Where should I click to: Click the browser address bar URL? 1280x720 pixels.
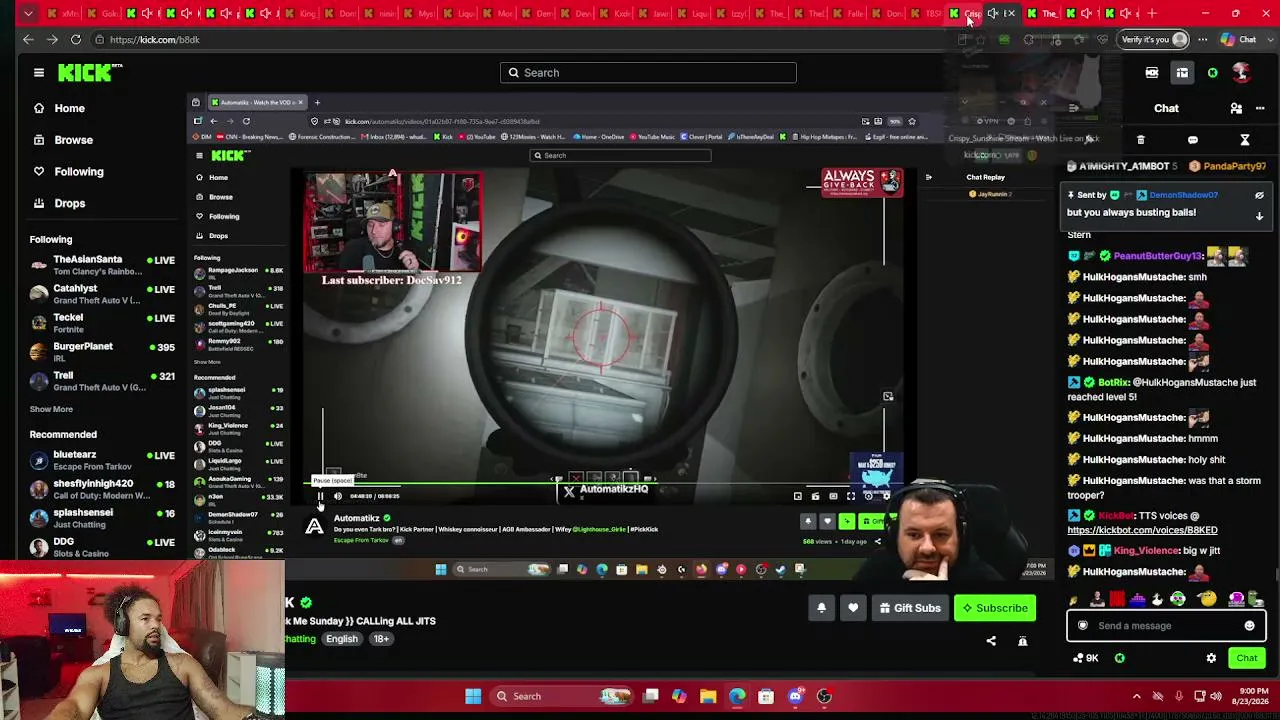point(154,39)
